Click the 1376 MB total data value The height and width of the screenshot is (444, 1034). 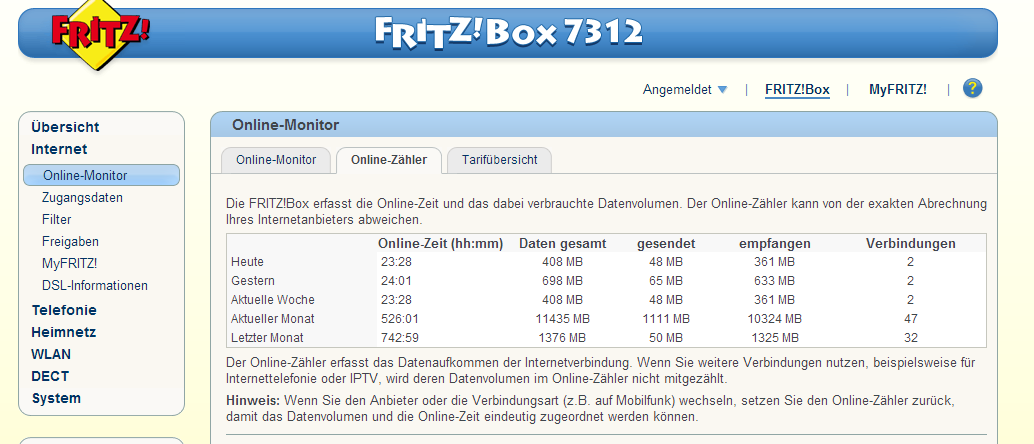(x=563, y=338)
